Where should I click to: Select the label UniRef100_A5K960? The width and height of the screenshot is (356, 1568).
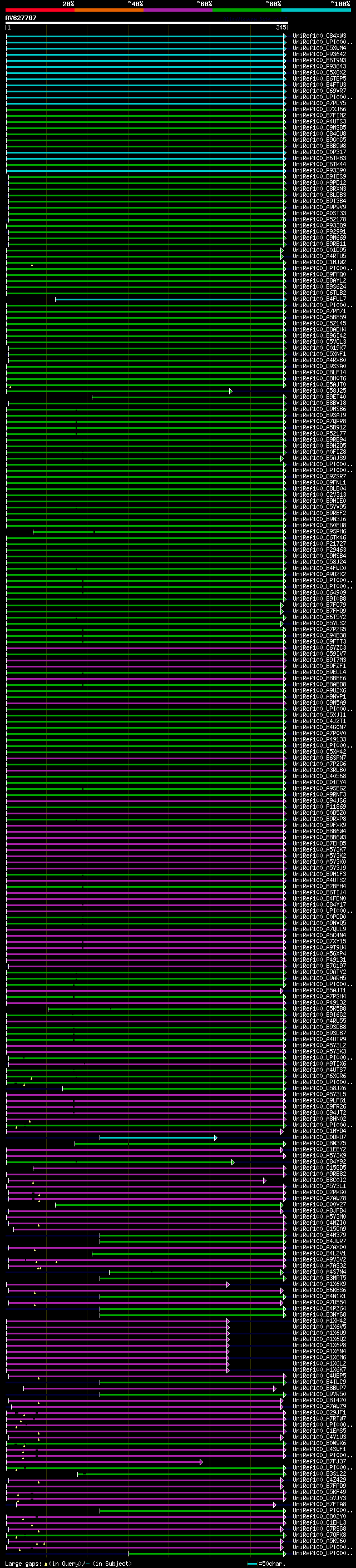pos(319,1541)
